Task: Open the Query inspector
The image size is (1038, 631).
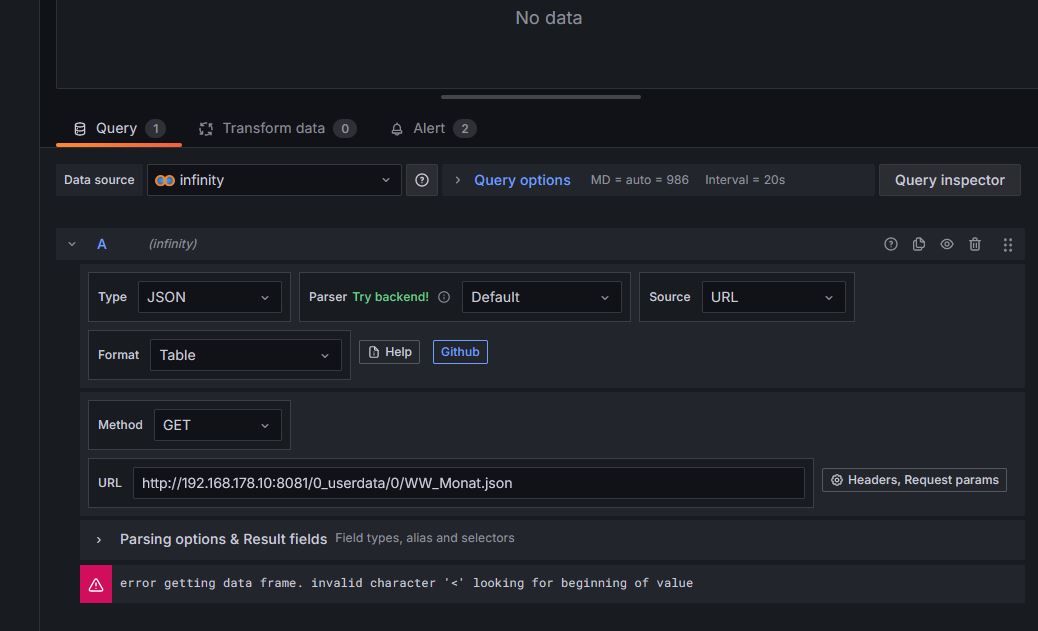Action: tap(949, 180)
